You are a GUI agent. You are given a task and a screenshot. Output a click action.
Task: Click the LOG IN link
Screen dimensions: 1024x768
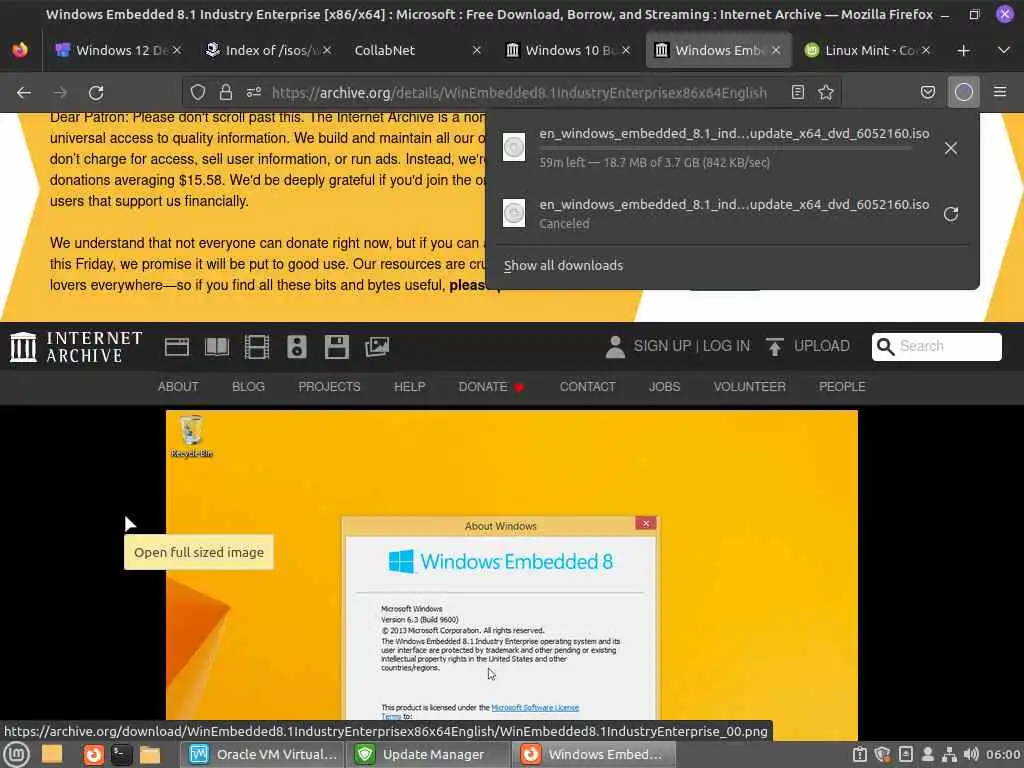(x=726, y=346)
